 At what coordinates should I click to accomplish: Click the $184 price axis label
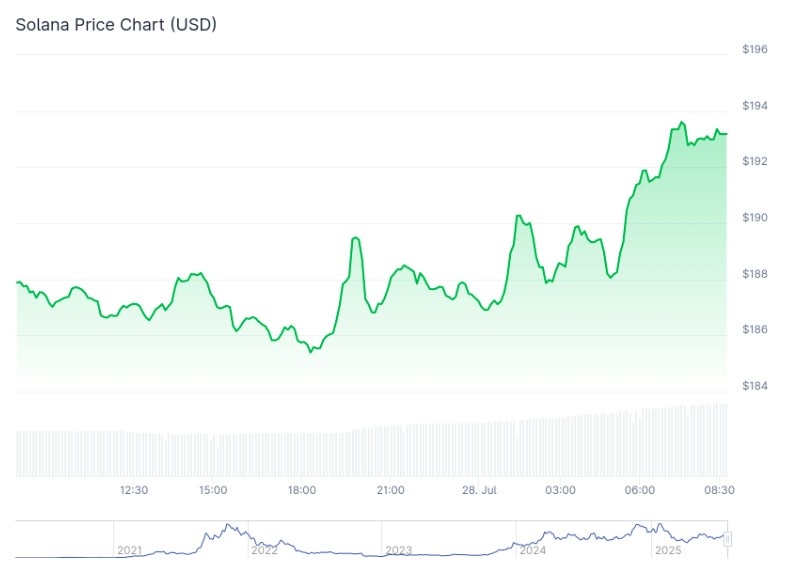(x=755, y=386)
